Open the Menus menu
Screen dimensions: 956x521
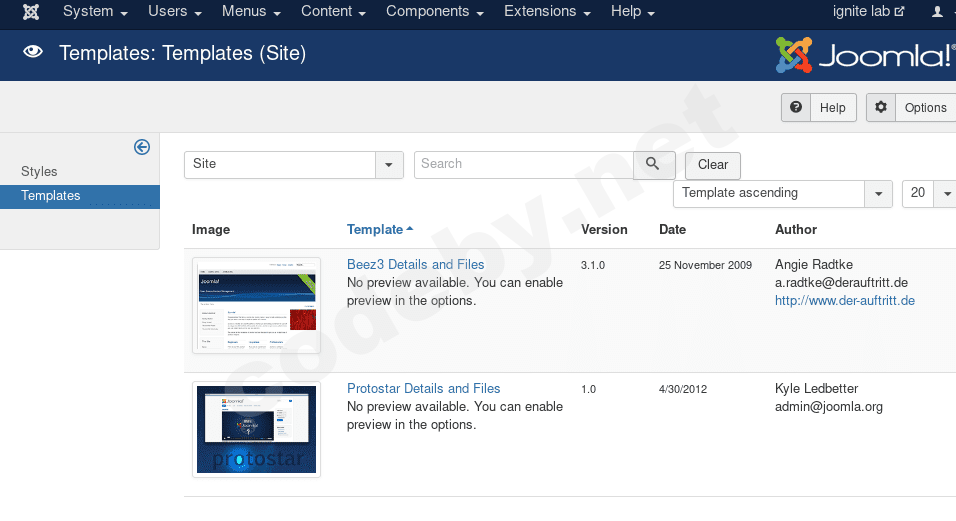pyautogui.click(x=251, y=12)
